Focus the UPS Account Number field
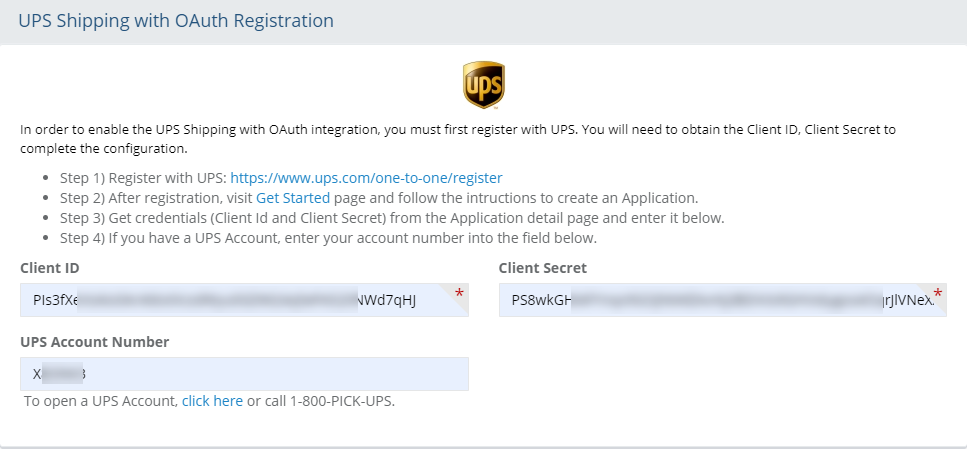 click(244, 374)
